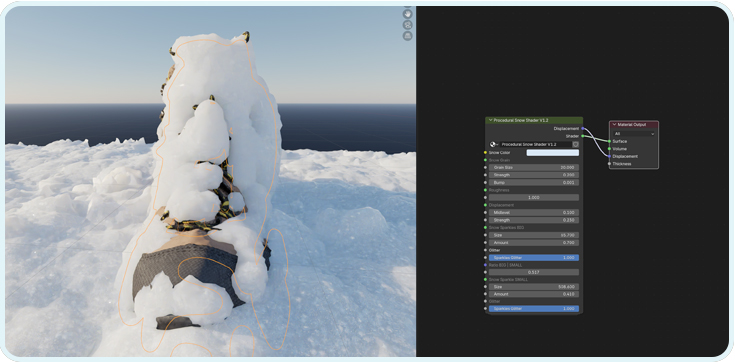The height and width of the screenshot is (362, 735).
Task: Click the node group name field
Action: point(536,145)
